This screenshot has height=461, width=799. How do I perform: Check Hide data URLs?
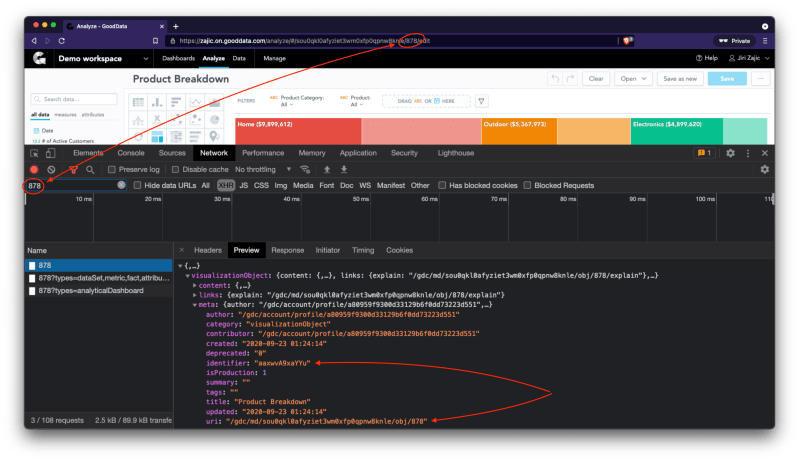[x=137, y=185]
